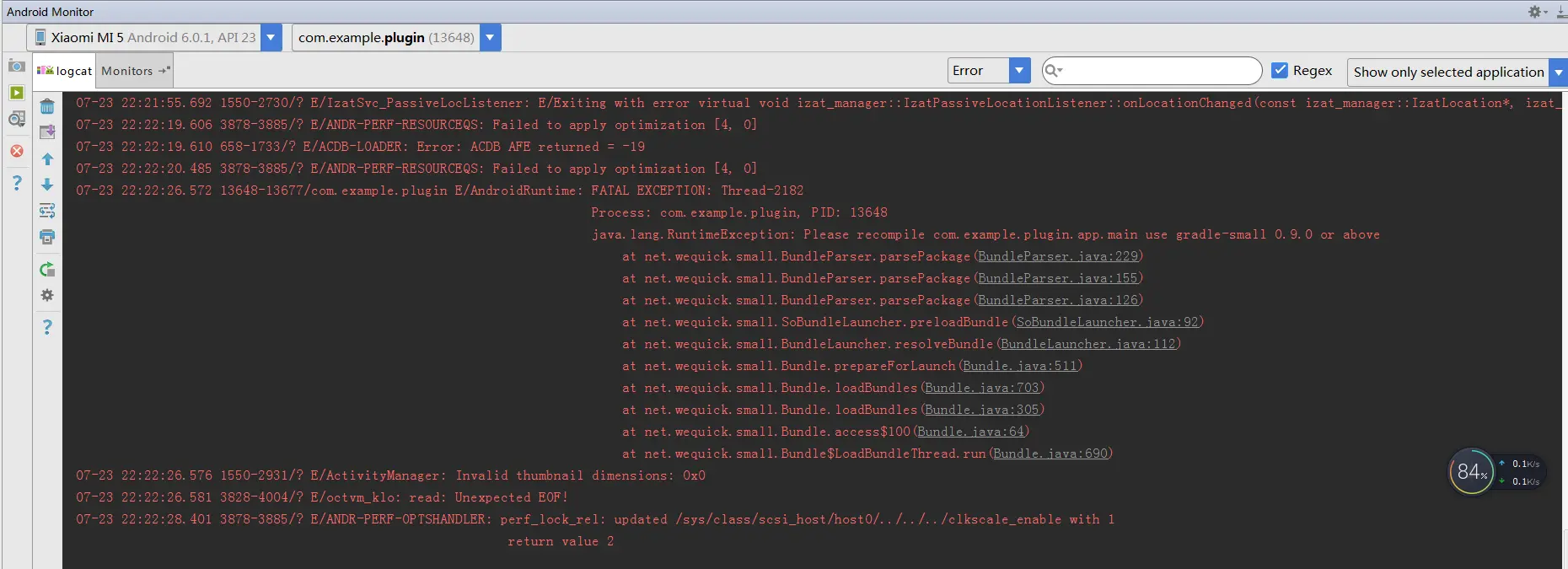The height and width of the screenshot is (569, 1568).
Task: Restart logcat with the green refresh icon
Action: pyautogui.click(x=47, y=270)
